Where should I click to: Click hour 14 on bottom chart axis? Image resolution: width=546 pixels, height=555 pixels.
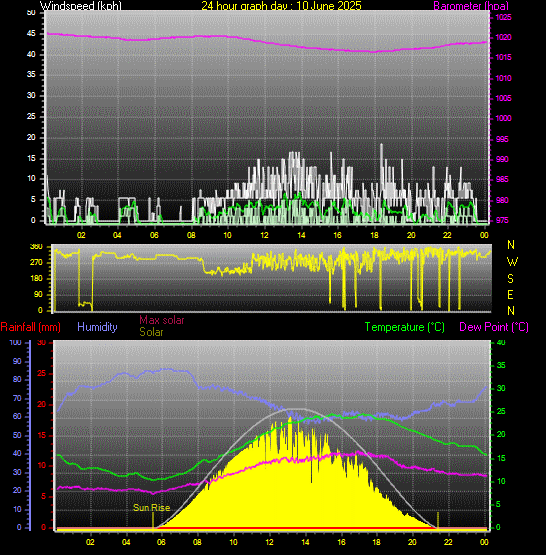[305, 542]
